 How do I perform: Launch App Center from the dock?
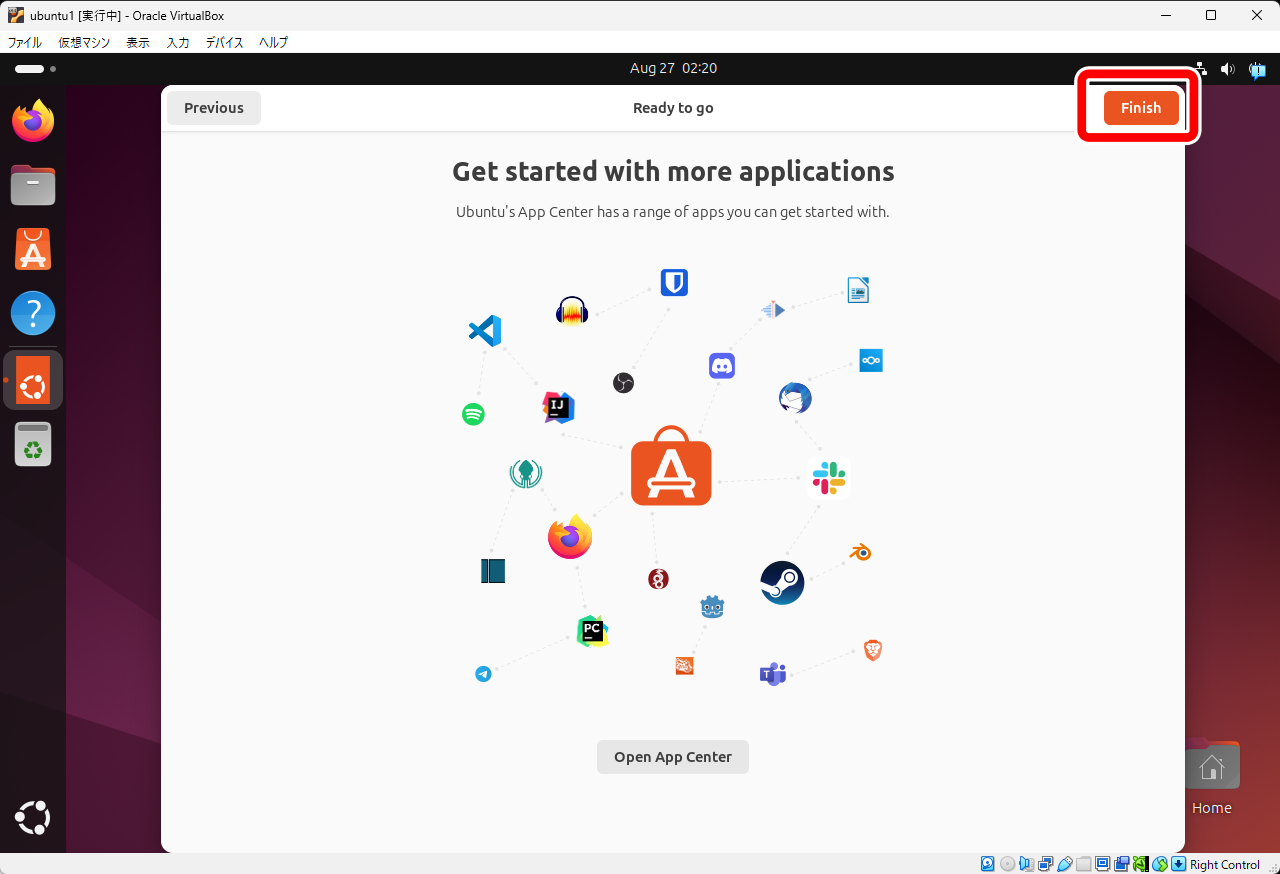click(x=33, y=249)
